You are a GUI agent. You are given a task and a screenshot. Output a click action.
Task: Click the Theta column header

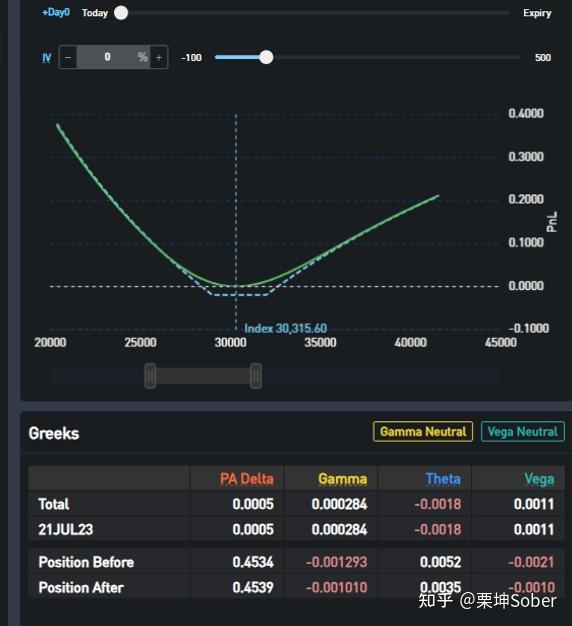[x=443, y=479]
